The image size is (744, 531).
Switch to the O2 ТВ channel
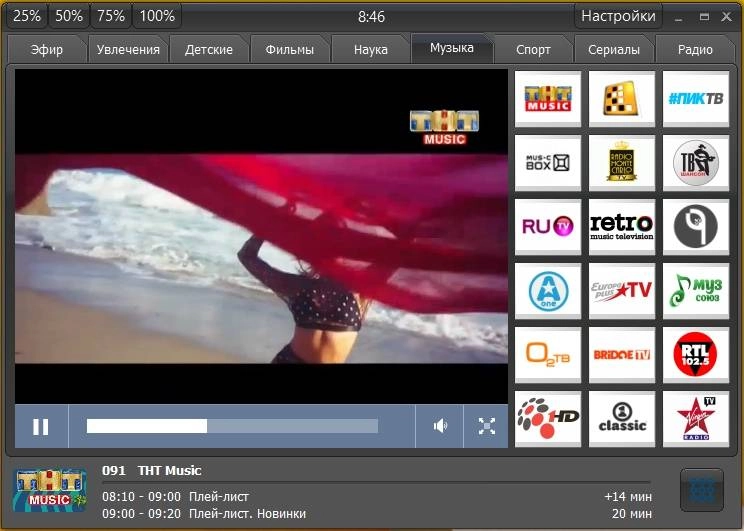point(548,354)
